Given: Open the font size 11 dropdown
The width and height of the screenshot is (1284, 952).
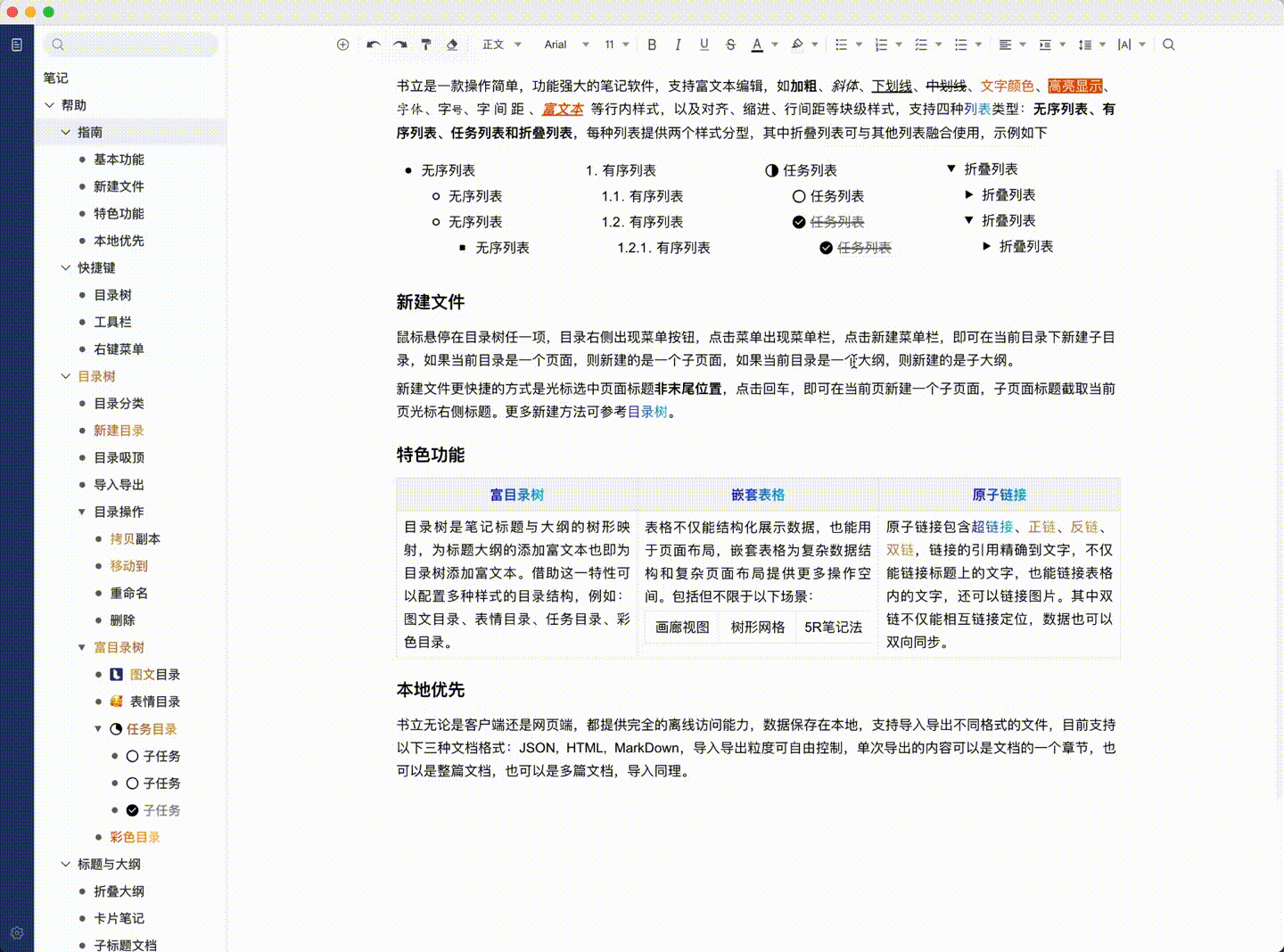Looking at the screenshot, I should point(617,45).
